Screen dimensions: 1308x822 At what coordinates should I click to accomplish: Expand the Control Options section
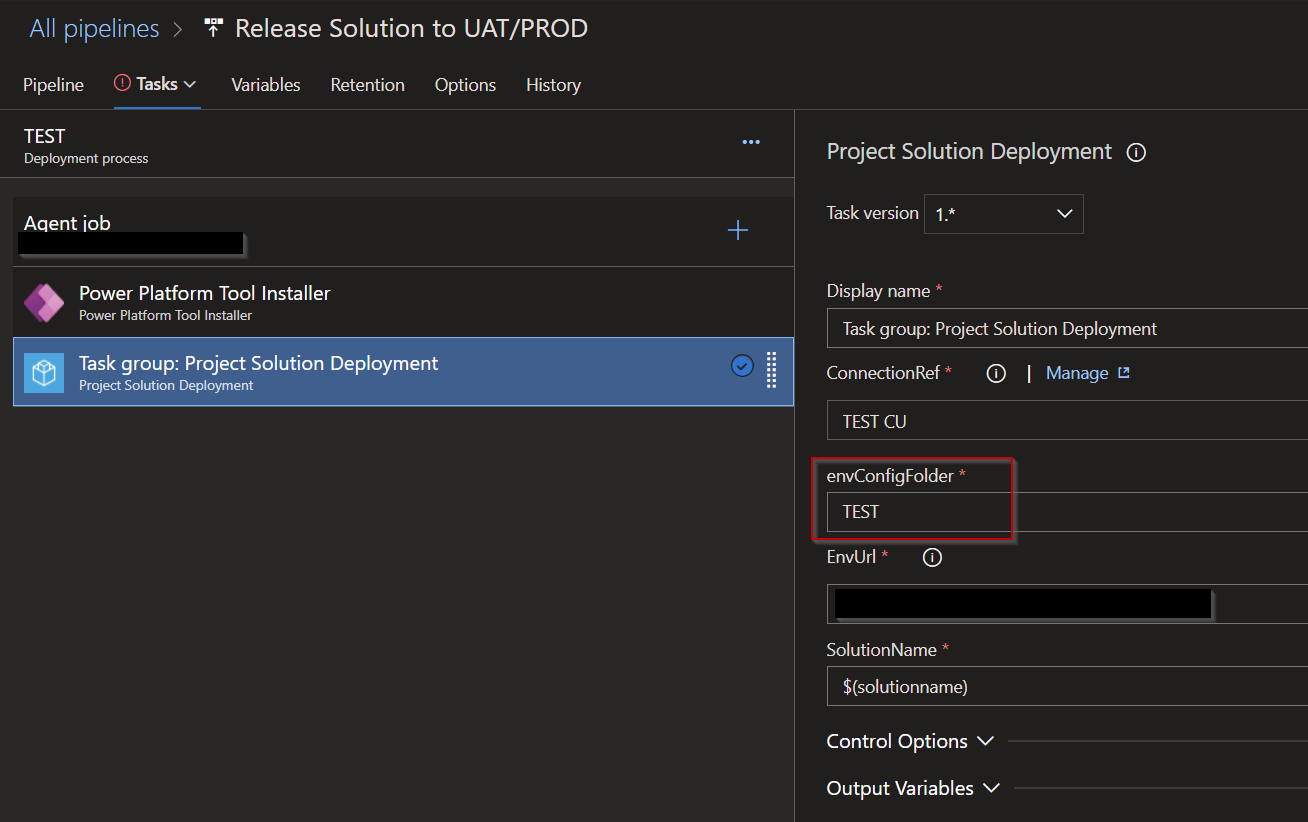910,741
